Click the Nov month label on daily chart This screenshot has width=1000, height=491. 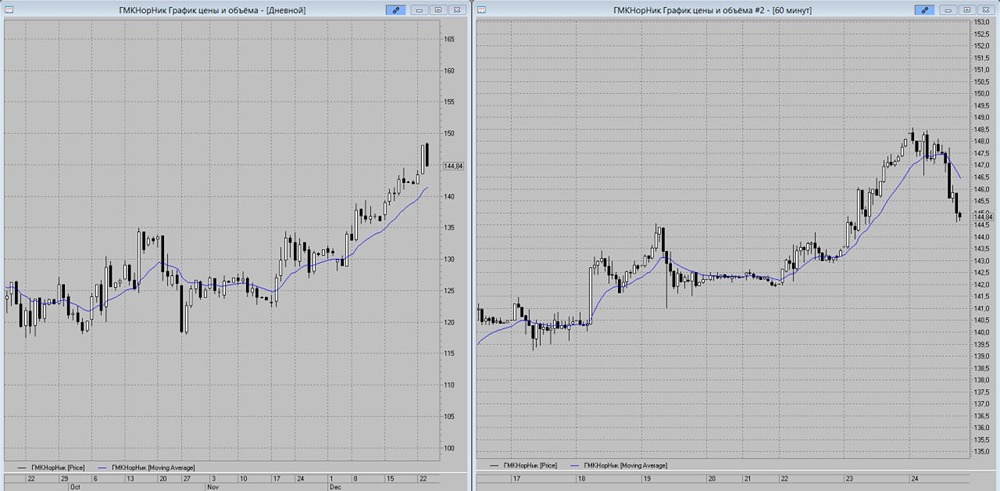[x=213, y=486]
